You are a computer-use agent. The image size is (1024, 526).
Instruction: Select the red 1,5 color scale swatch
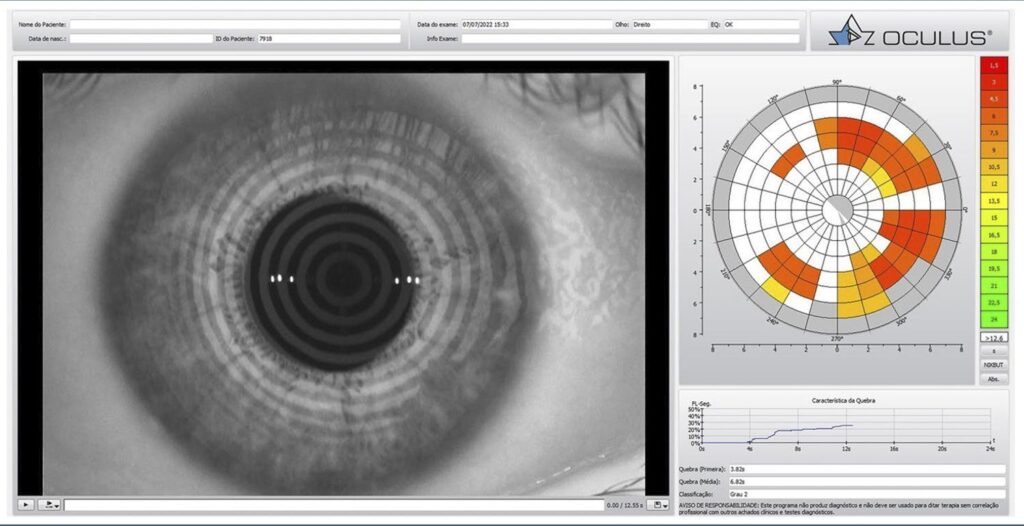pyautogui.click(x=994, y=65)
